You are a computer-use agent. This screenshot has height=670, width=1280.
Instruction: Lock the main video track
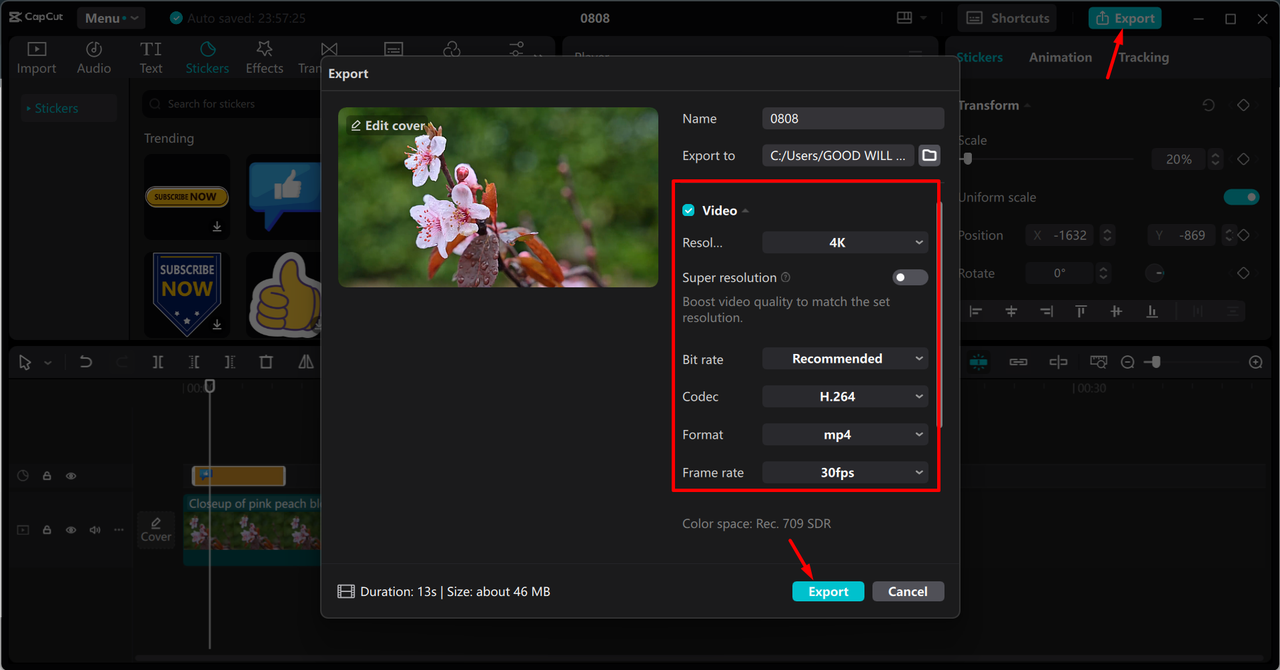[47, 530]
